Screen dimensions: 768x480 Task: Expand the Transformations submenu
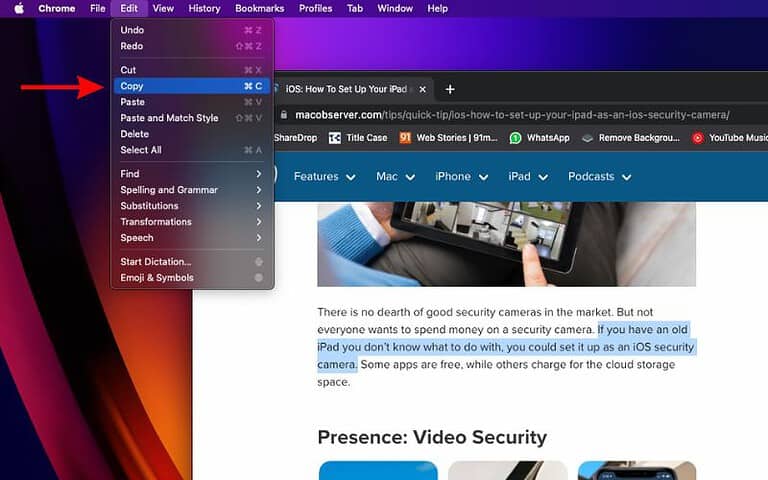pyautogui.click(x=190, y=222)
